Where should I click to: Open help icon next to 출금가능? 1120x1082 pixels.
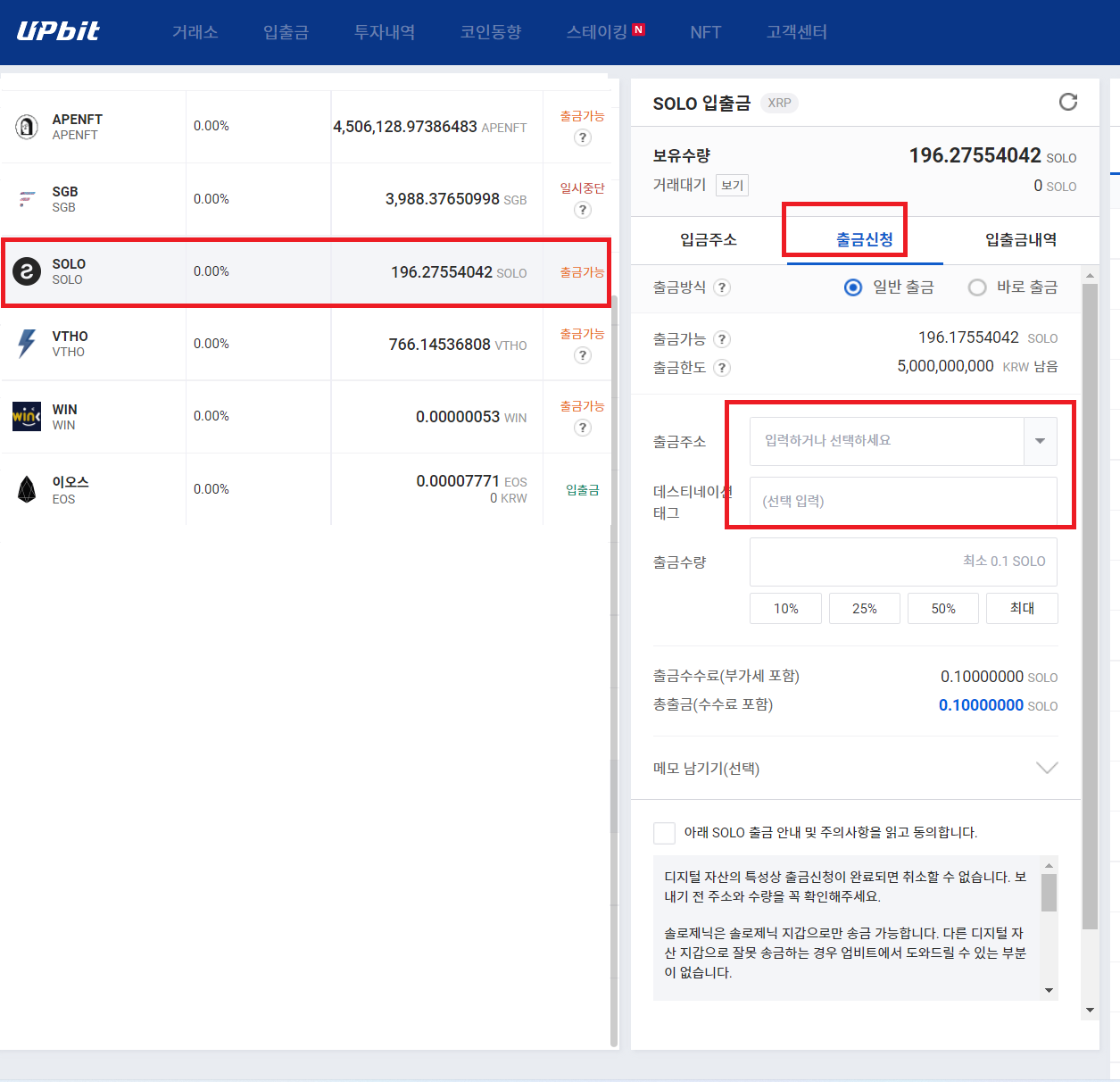722,339
